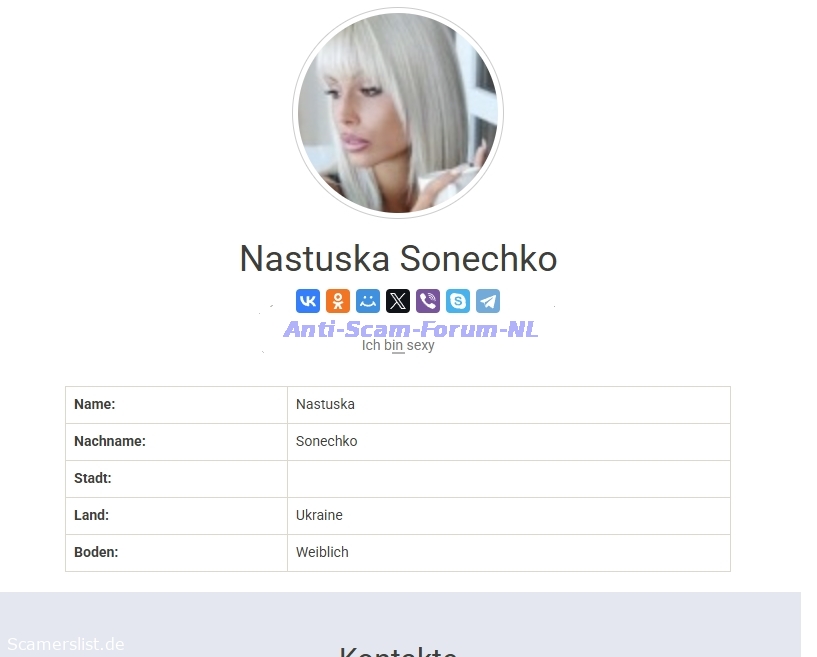Image resolution: width=817 pixels, height=657 pixels.
Task: Click the Anti-Scam-Forum-NL watermark text
Action: tap(411, 329)
